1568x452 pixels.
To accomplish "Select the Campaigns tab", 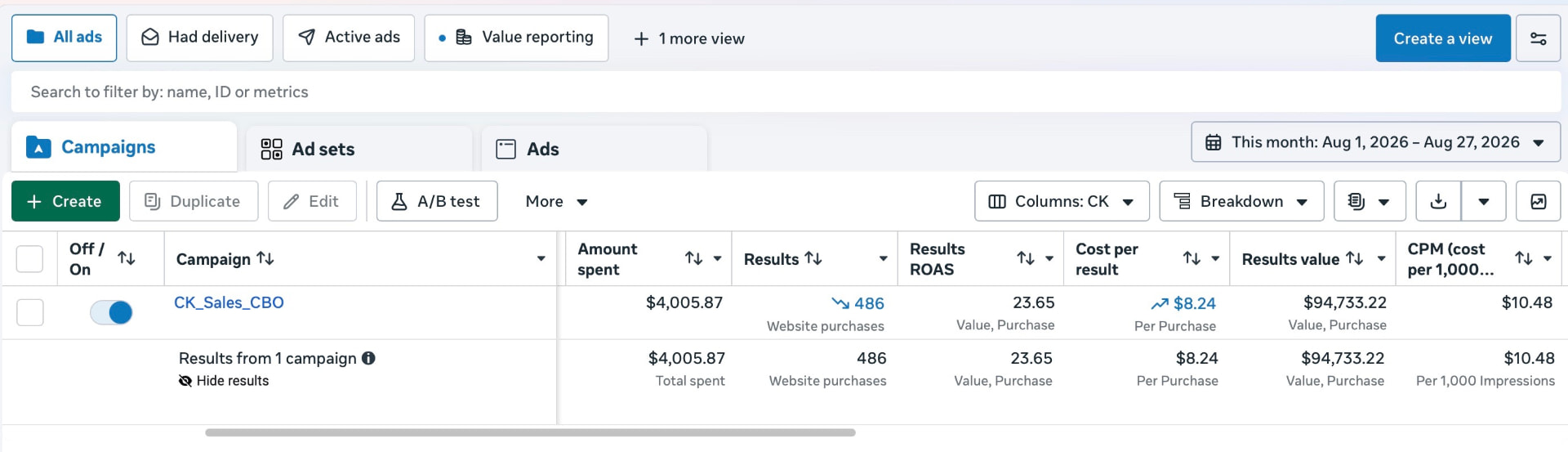I will (124, 147).
